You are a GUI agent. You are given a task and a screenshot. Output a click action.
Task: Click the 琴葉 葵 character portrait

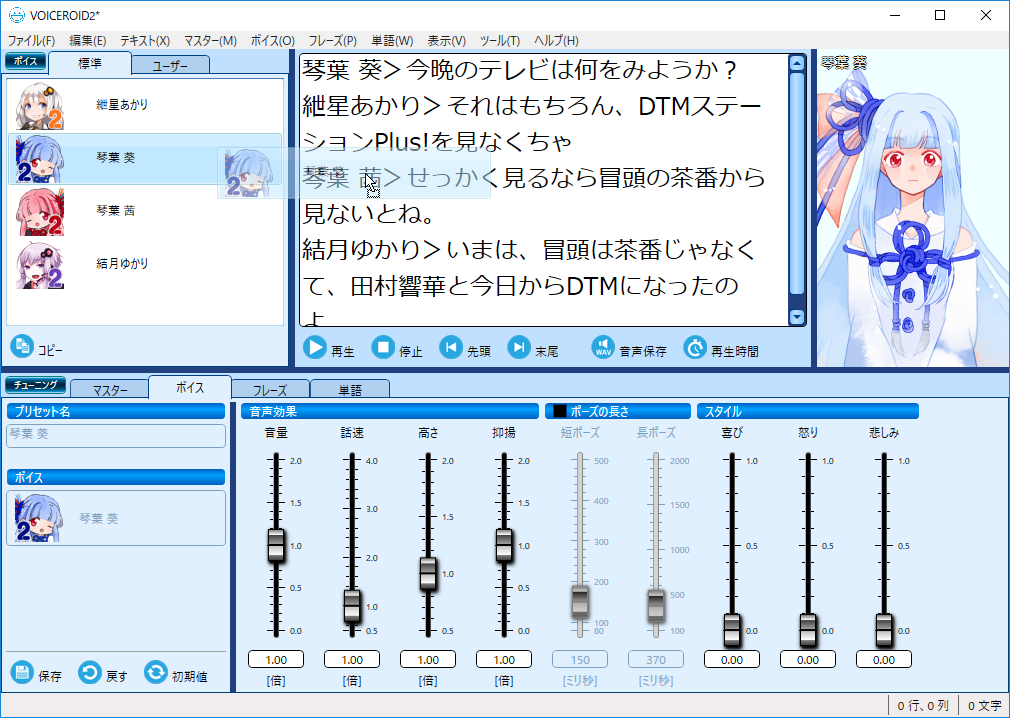click(x=911, y=209)
